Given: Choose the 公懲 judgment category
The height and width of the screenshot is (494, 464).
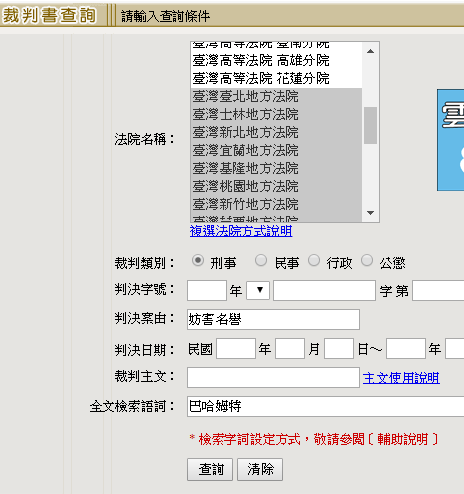Looking at the screenshot, I should (x=367, y=260).
